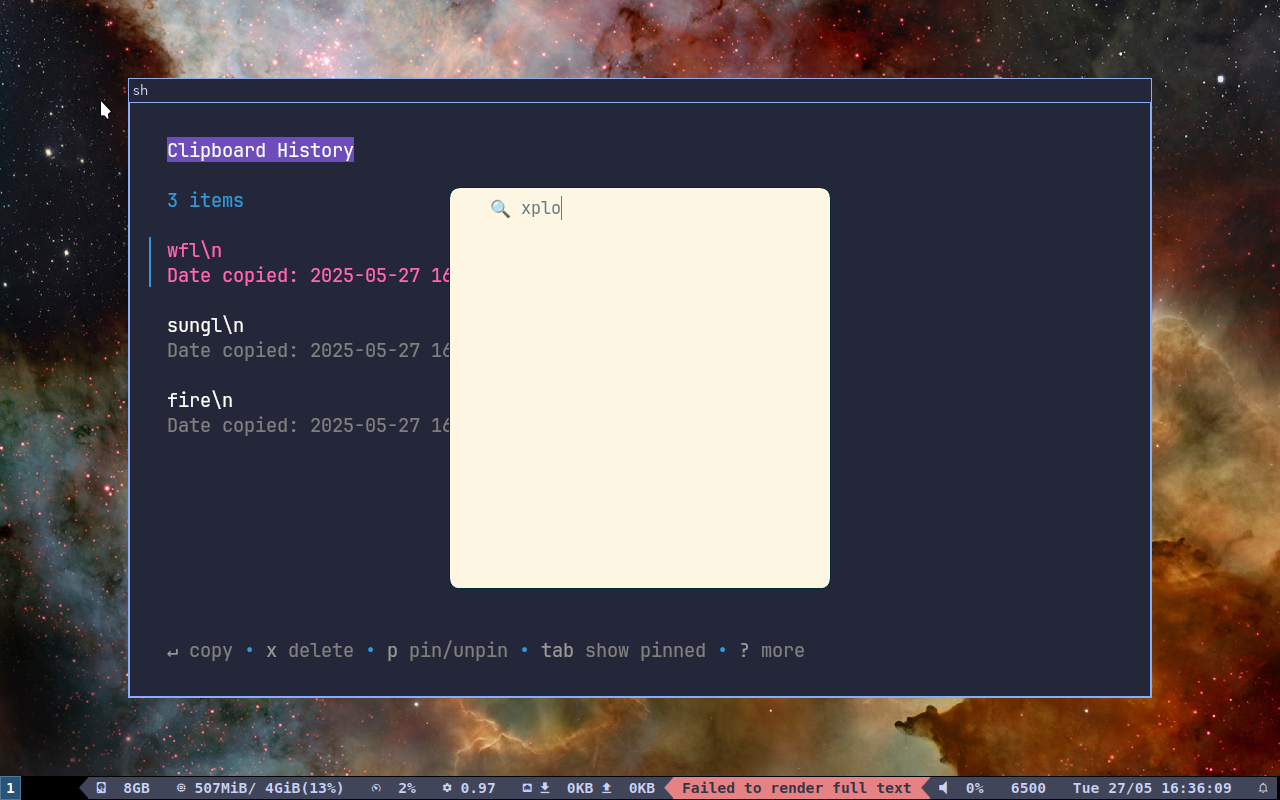Click the 507MiB/ 4GiB(13%) memory readout
1280x800 pixels.
tap(269, 788)
